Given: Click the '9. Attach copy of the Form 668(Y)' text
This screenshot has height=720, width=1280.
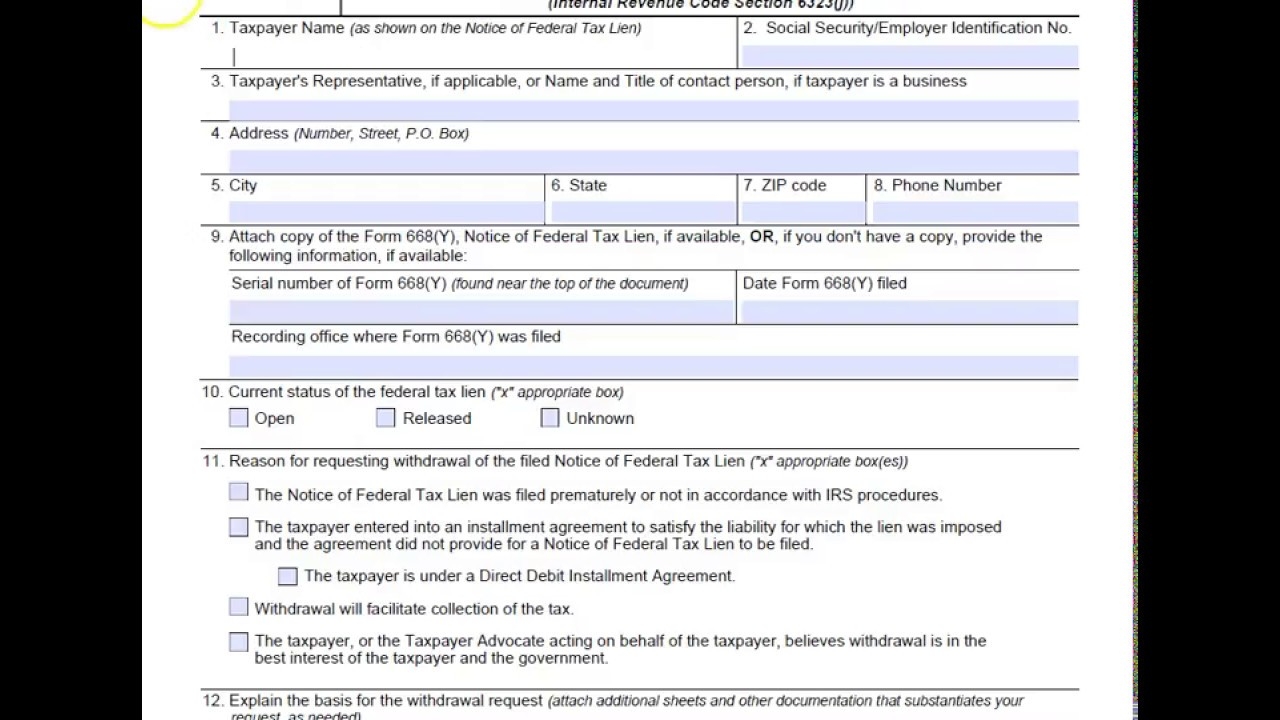Looking at the screenshot, I should coord(333,237).
